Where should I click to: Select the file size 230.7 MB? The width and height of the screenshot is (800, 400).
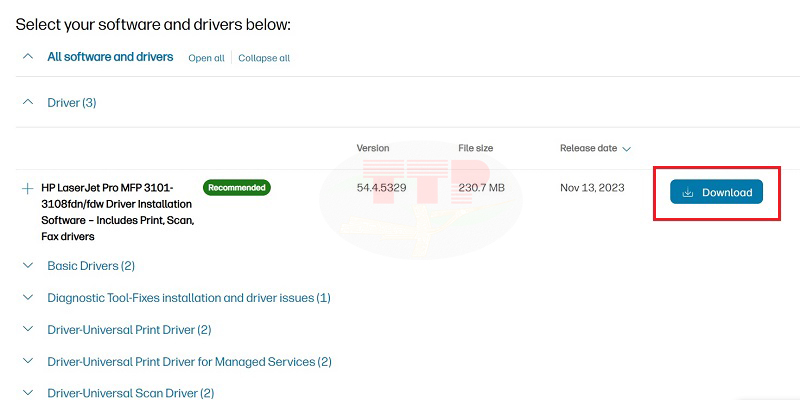(x=481, y=188)
